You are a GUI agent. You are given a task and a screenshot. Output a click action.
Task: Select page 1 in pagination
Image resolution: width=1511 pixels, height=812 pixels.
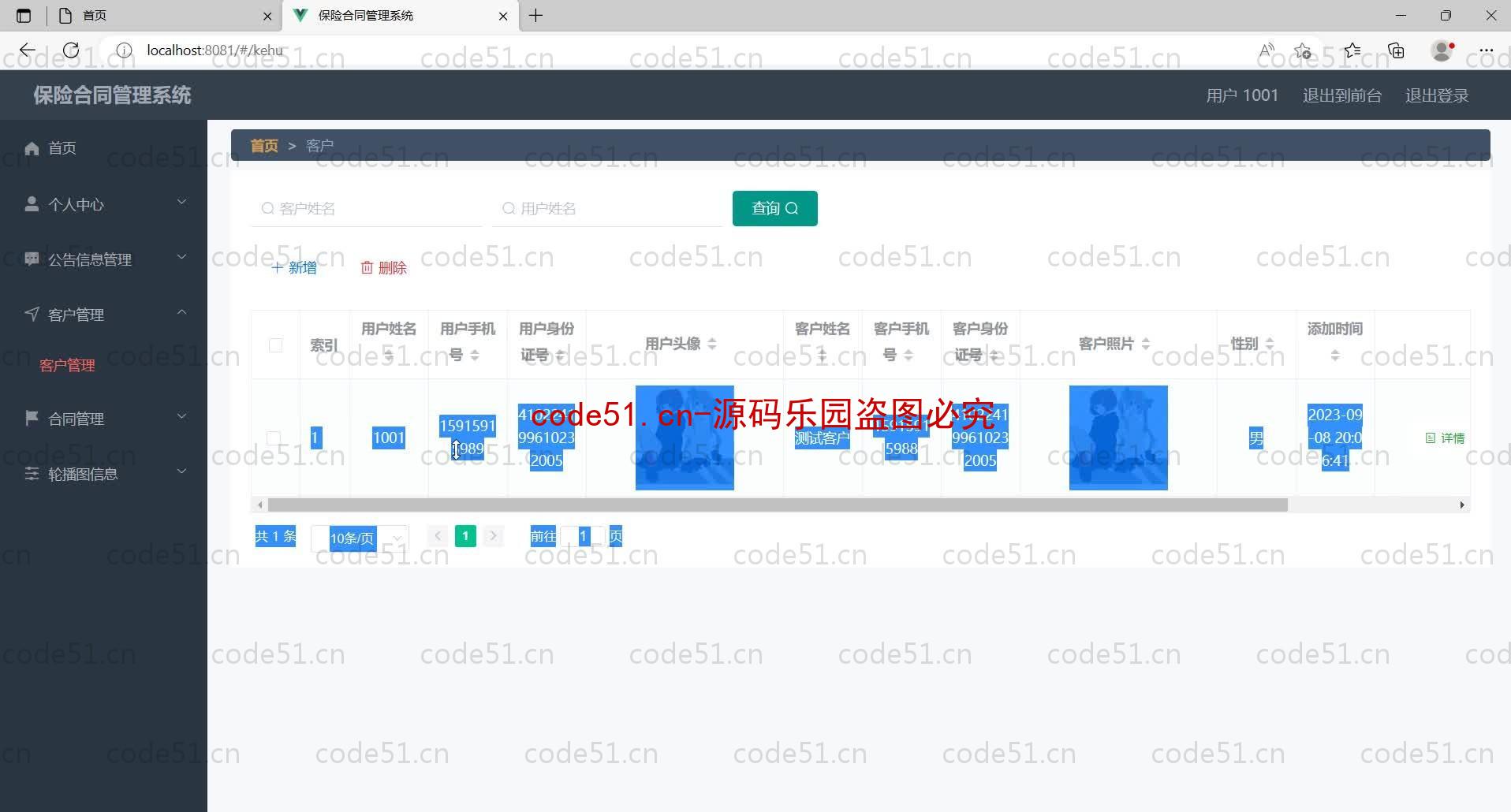[465, 536]
